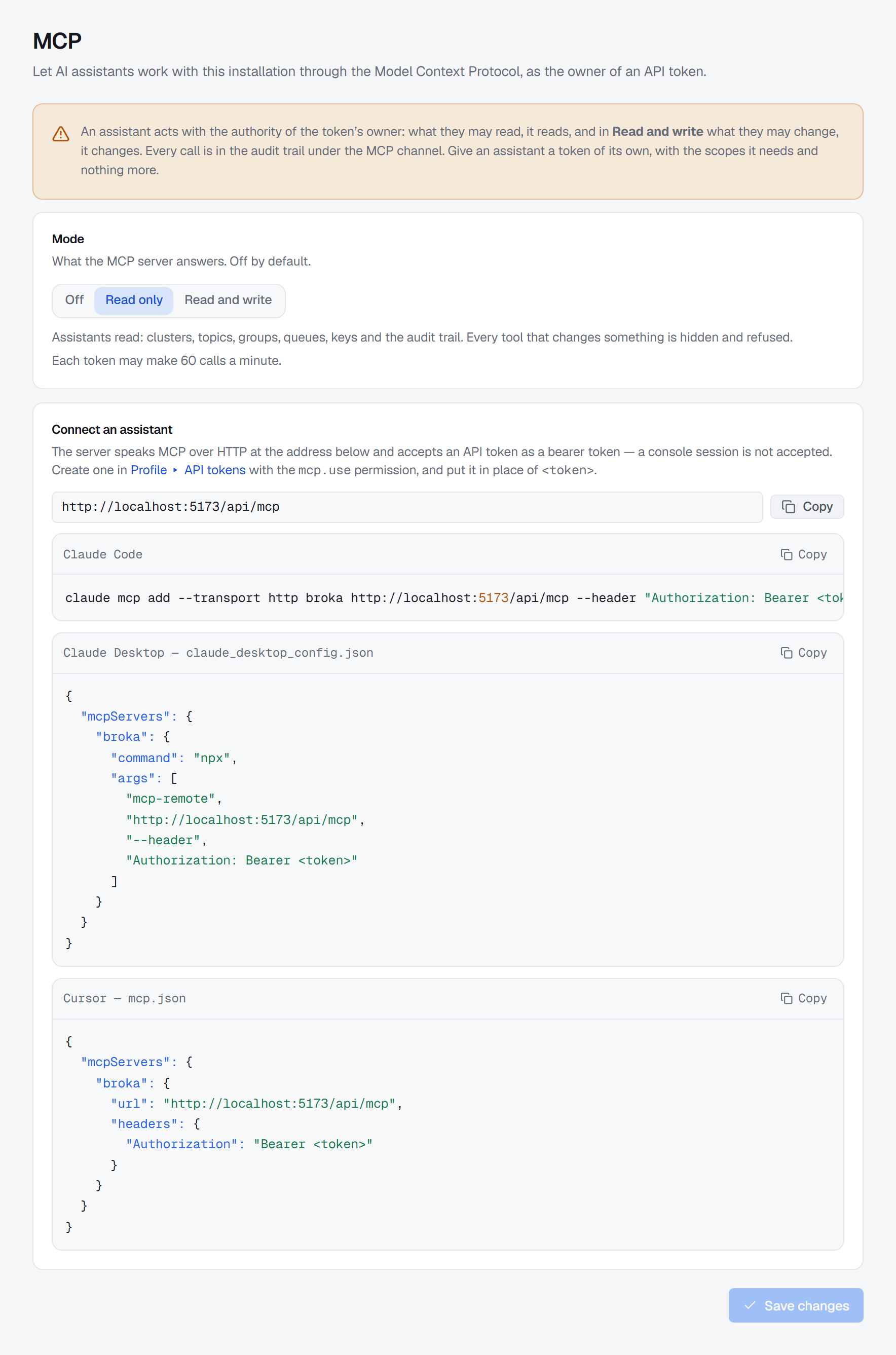The width and height of the screenshot is (896, 1355).
Task: Click the copy icon in the Claude Code header
Action: coord(787,555)
